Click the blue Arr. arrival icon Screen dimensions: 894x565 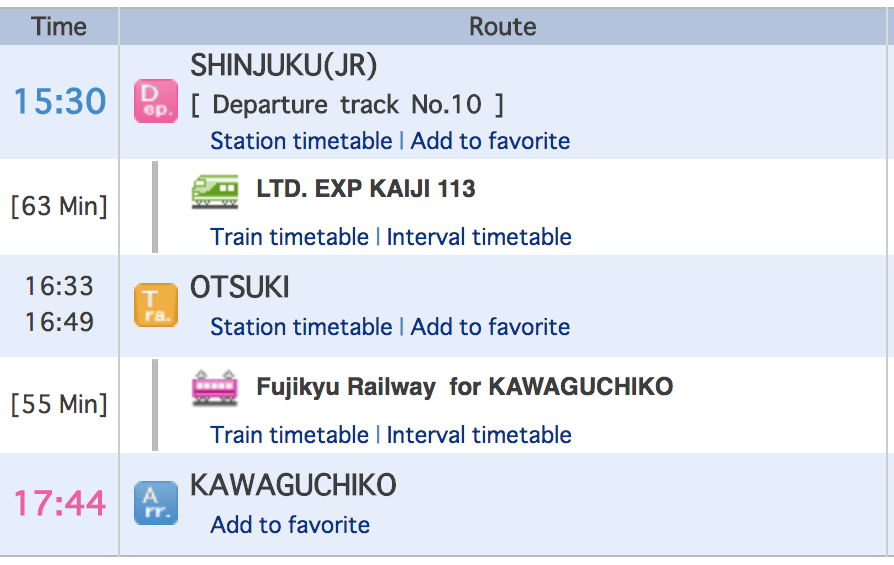tap(155, 503)
